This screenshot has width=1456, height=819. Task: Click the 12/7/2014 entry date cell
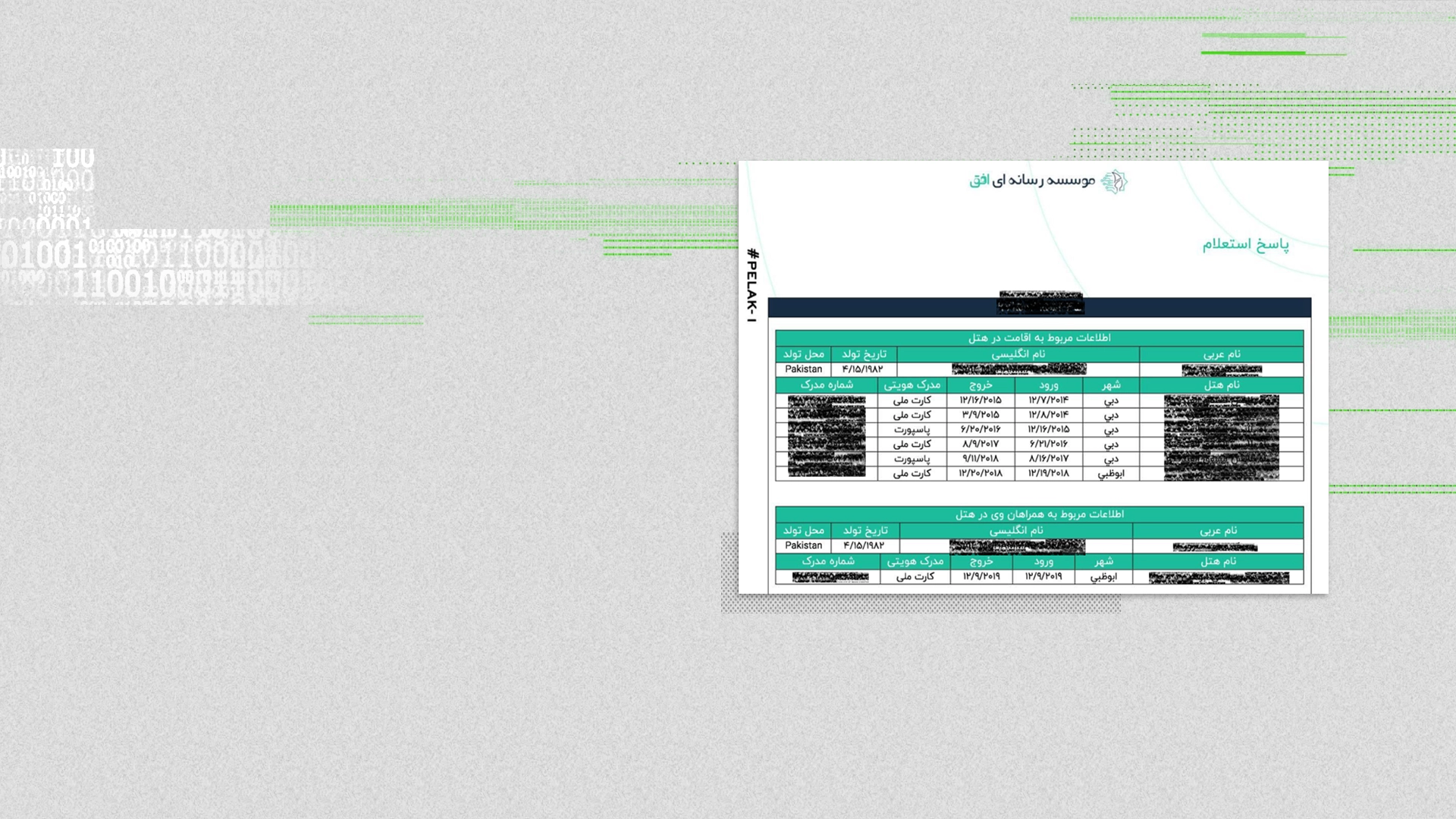(1048, 400)
